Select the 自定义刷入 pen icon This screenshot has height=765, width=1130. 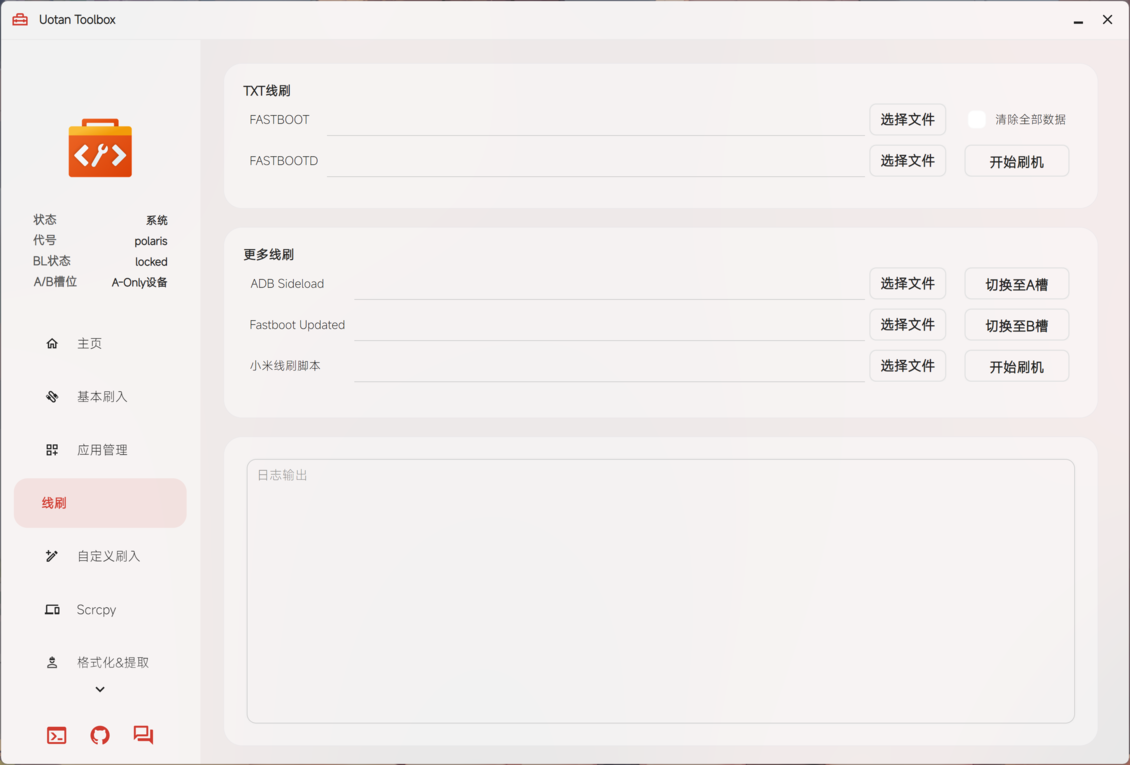tap(52, 556)
